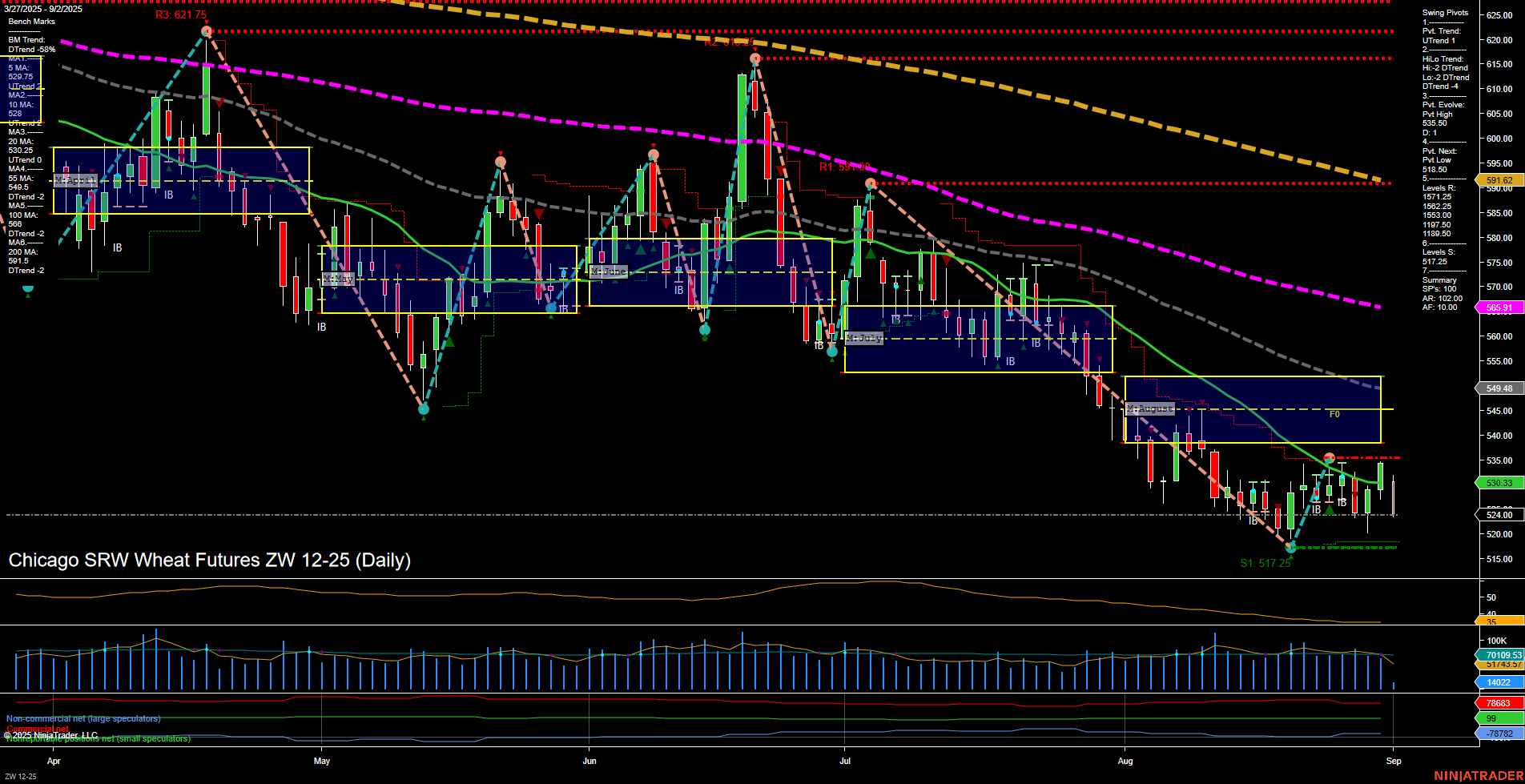Click the R3: 621.75 resistance label
The image size is (1525, 784).
(x=180, y=14)
